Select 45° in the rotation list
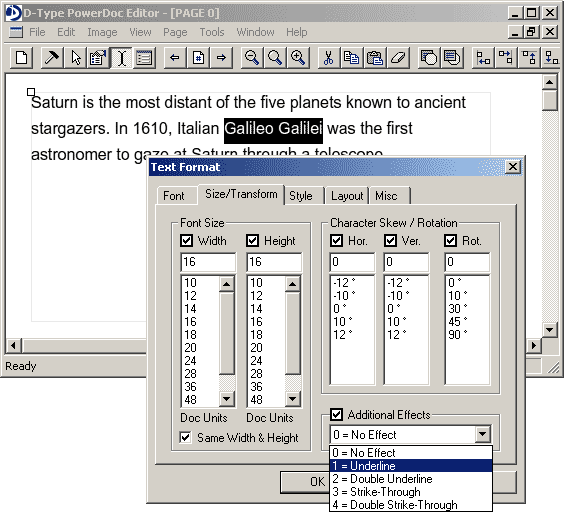 467,322
